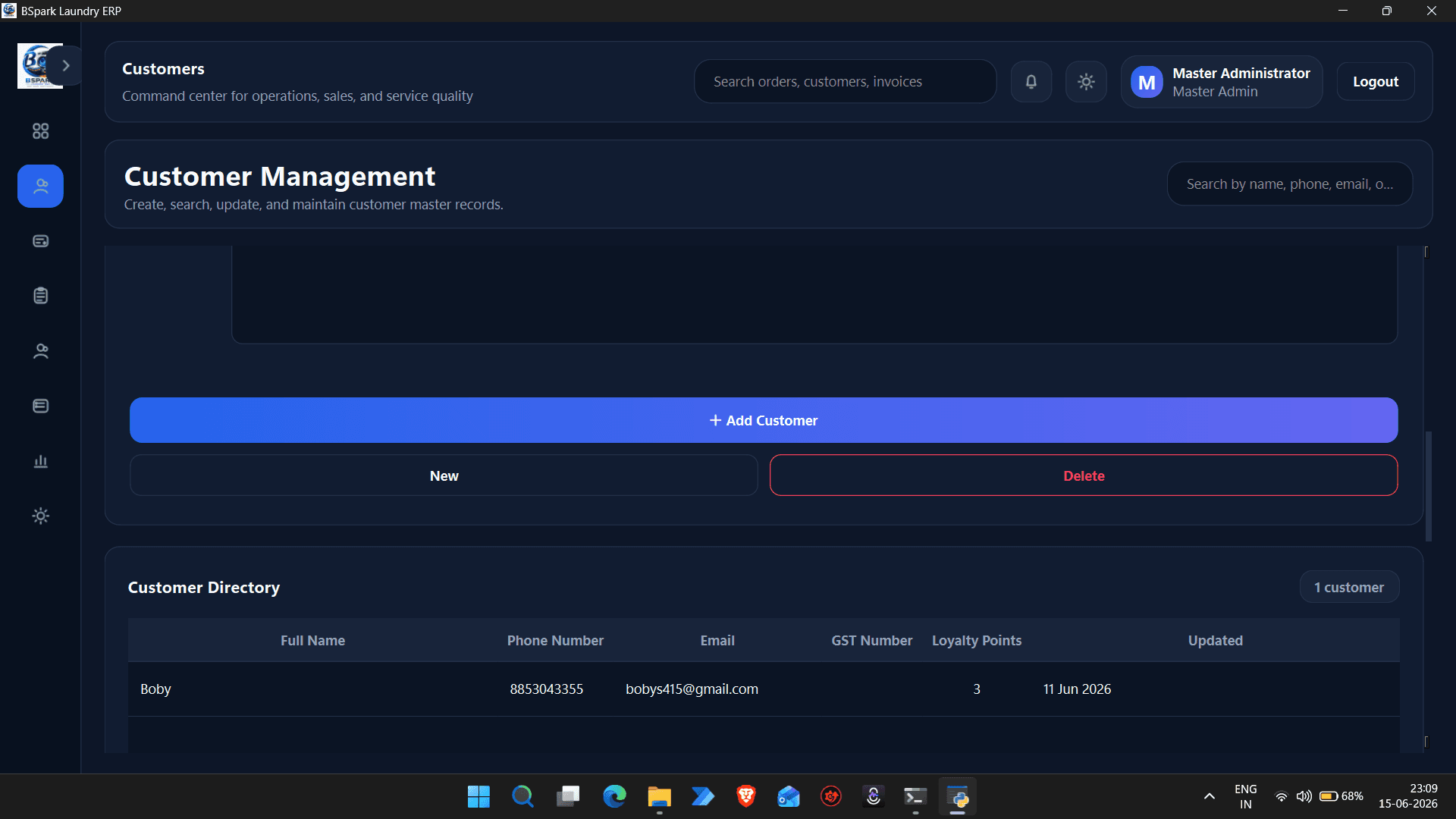The image size is (1456, 819).
Task: Sort by GST Number column header
Action: pos(872,640)
